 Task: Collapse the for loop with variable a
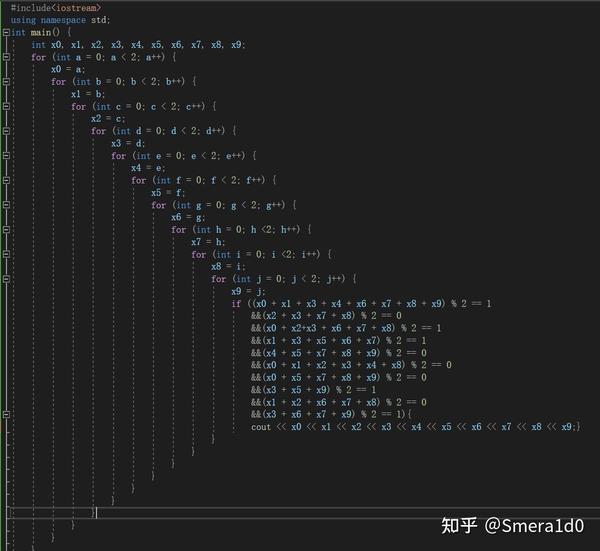6,57
